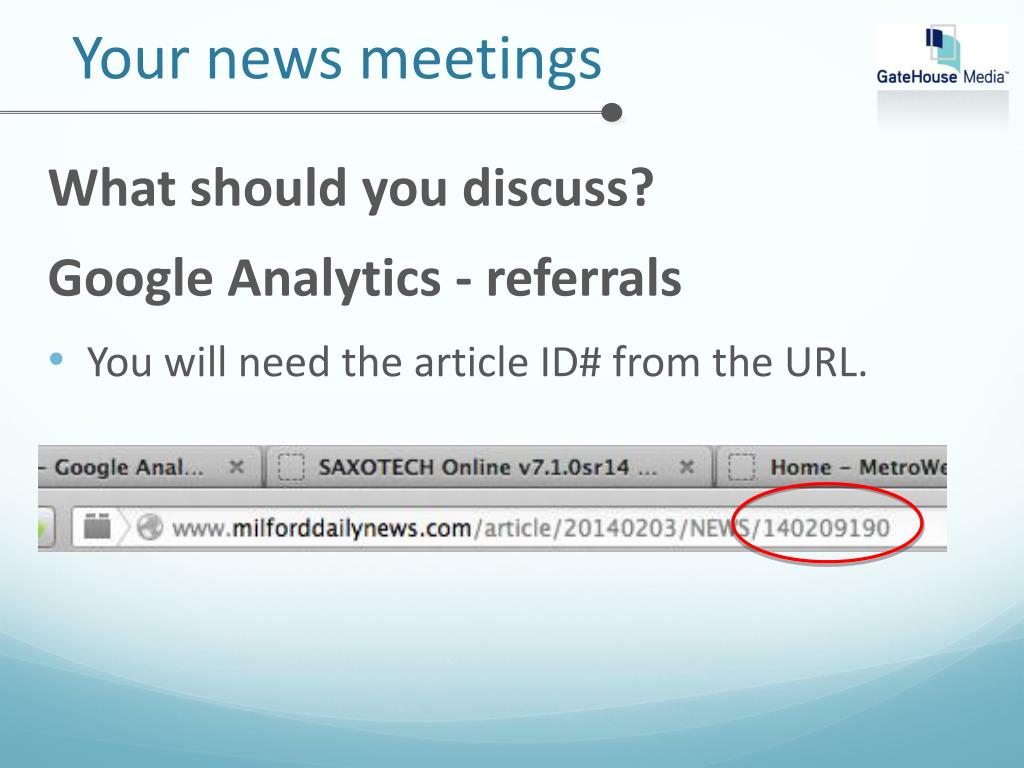Close the Google Analytics tab

pyautogui.click(x=236, y=467)
